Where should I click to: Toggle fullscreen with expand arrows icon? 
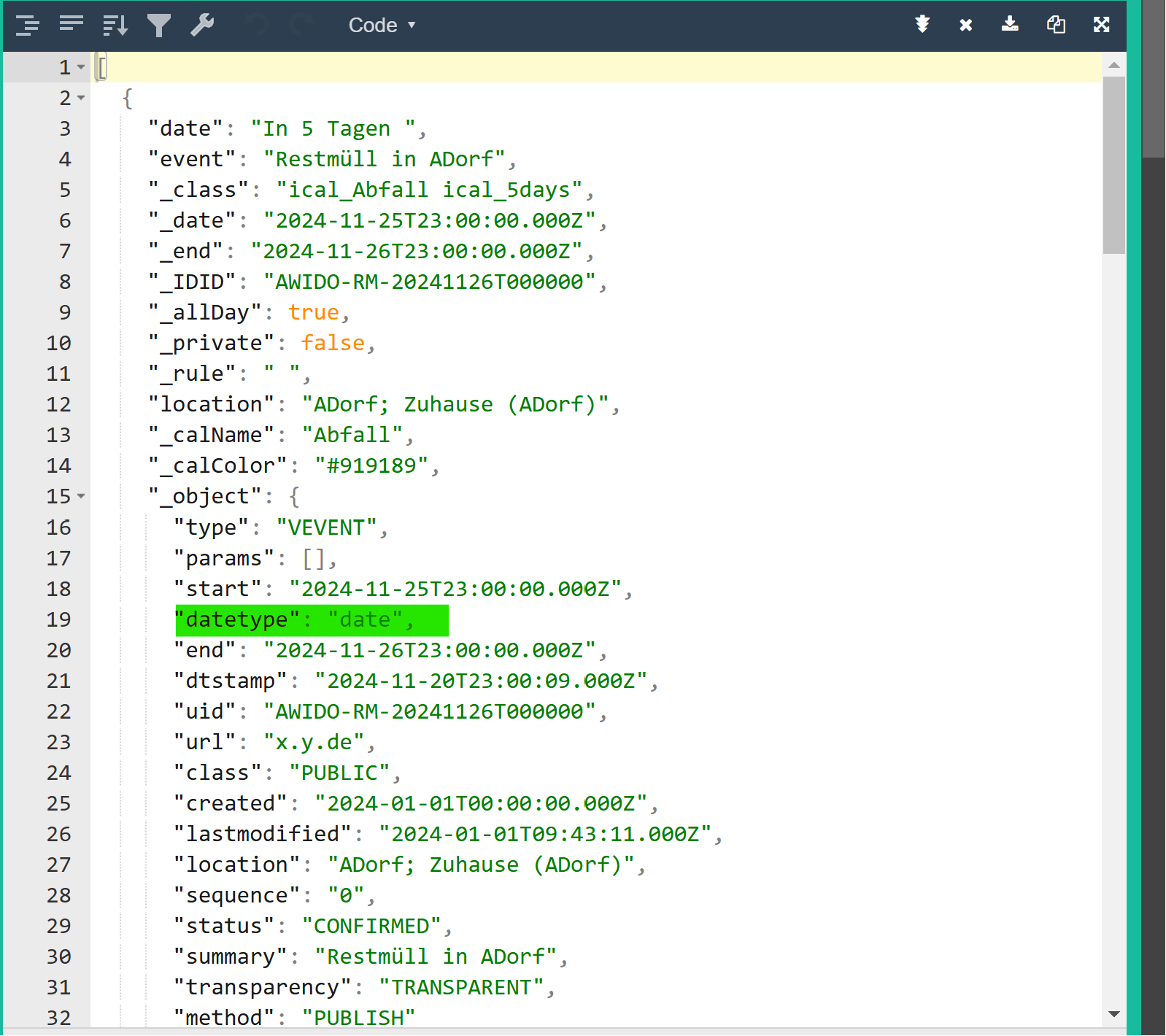(x=1102, y=24)
